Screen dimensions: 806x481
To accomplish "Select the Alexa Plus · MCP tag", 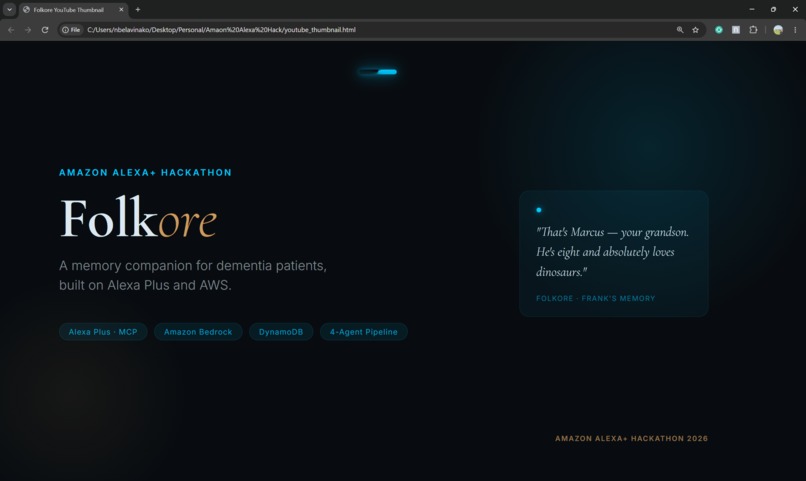I will (103, 332).
